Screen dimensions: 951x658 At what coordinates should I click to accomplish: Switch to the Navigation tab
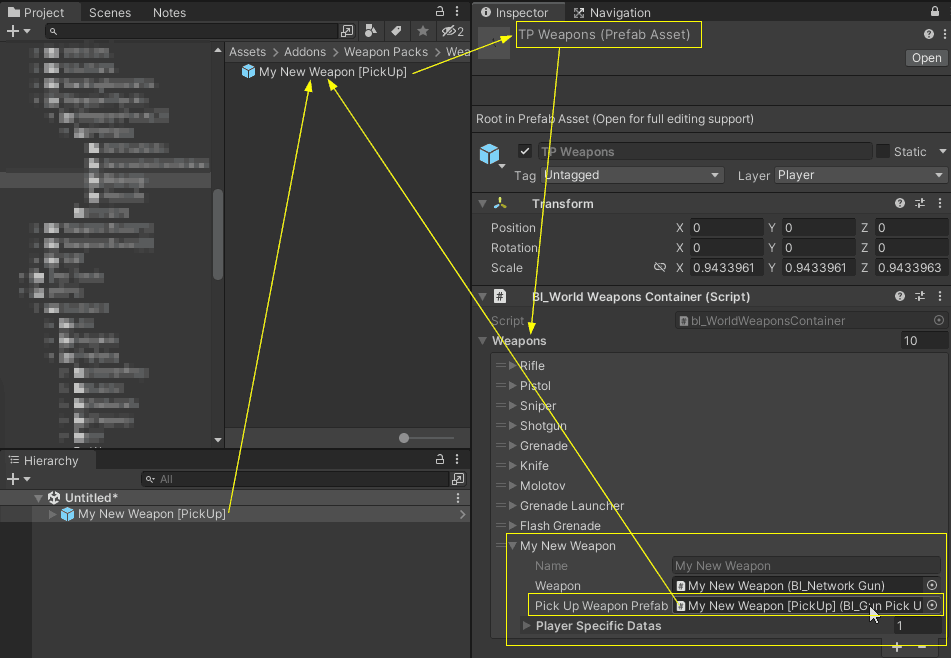(x=611, y=13)
